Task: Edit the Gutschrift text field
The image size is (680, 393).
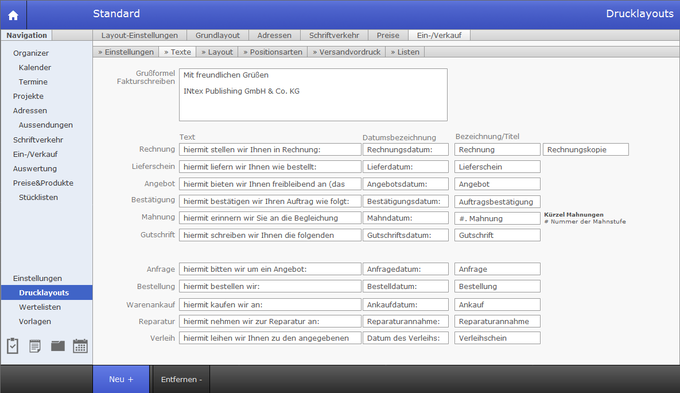Action: tap(270, 235)
